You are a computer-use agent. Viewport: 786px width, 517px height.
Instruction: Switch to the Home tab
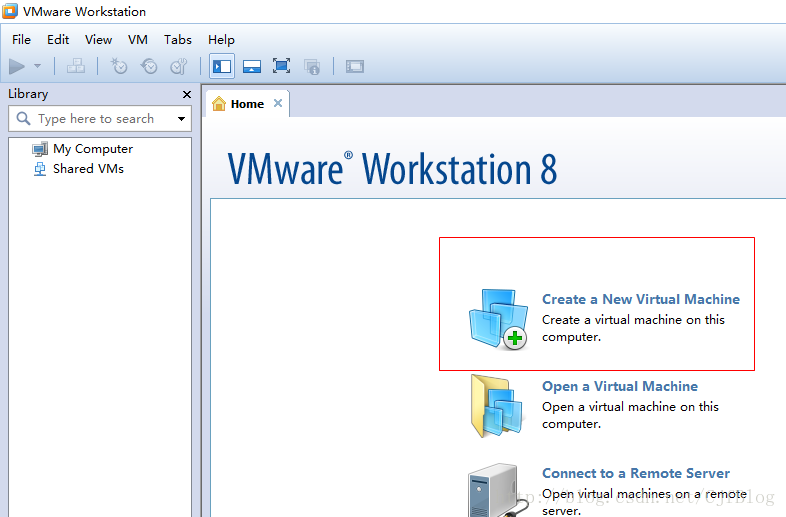[247, 104]
